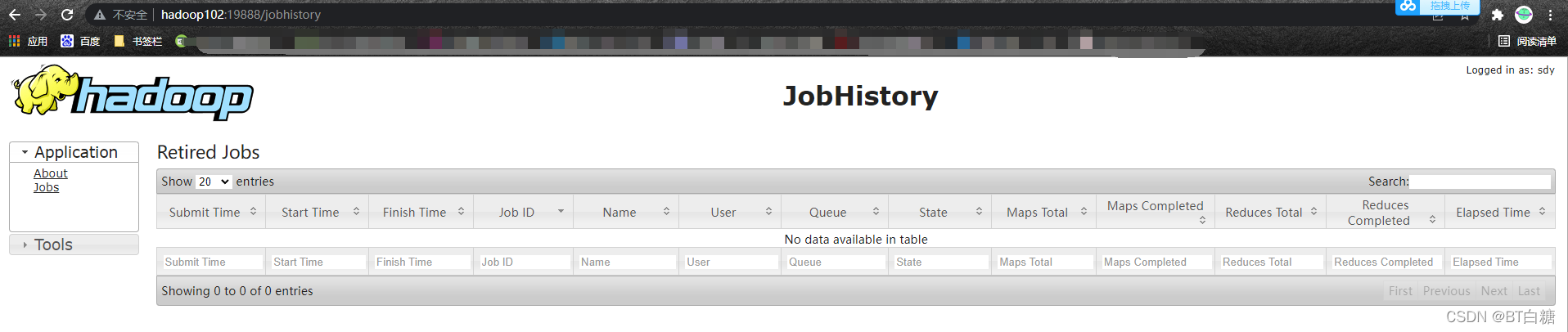The height and width of the screenshot is (332, 1568).
Task: Reload the page with refresh icon
Action: (67, 15)
